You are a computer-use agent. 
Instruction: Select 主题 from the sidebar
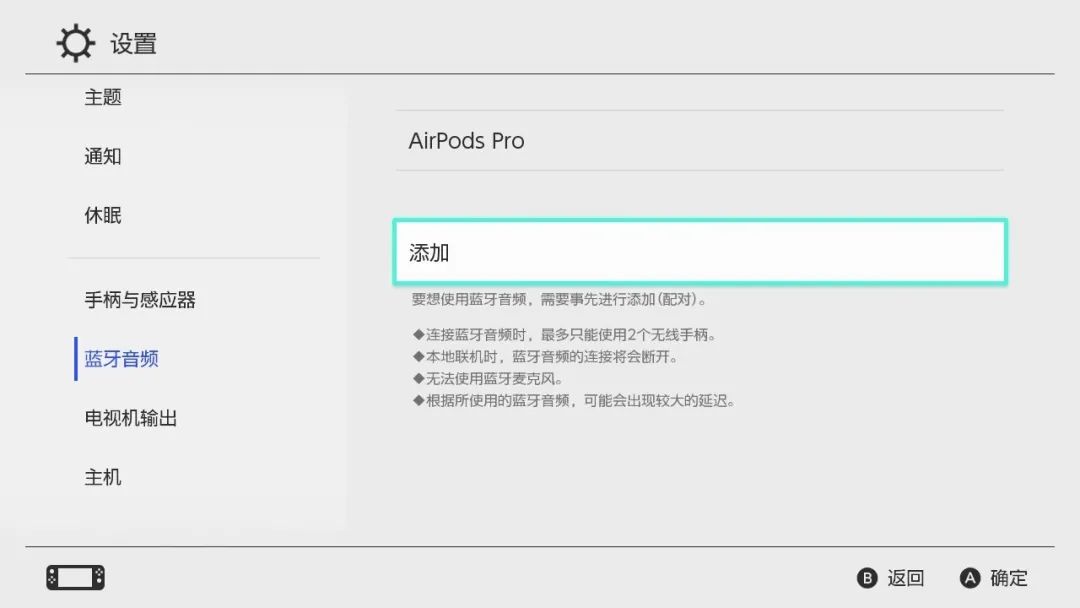pos(102,97)
